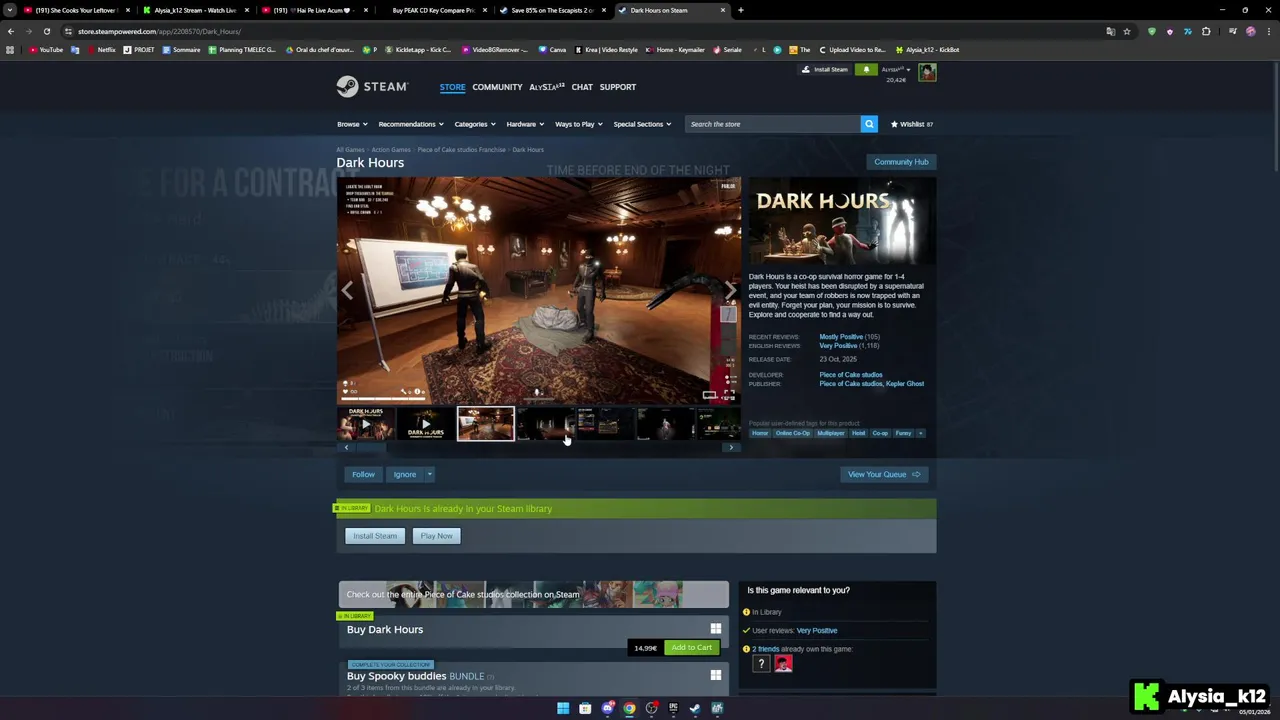Open Steam from the taskbar
This screenshot has width=1280, height=720.
click(x=695, y=708)
